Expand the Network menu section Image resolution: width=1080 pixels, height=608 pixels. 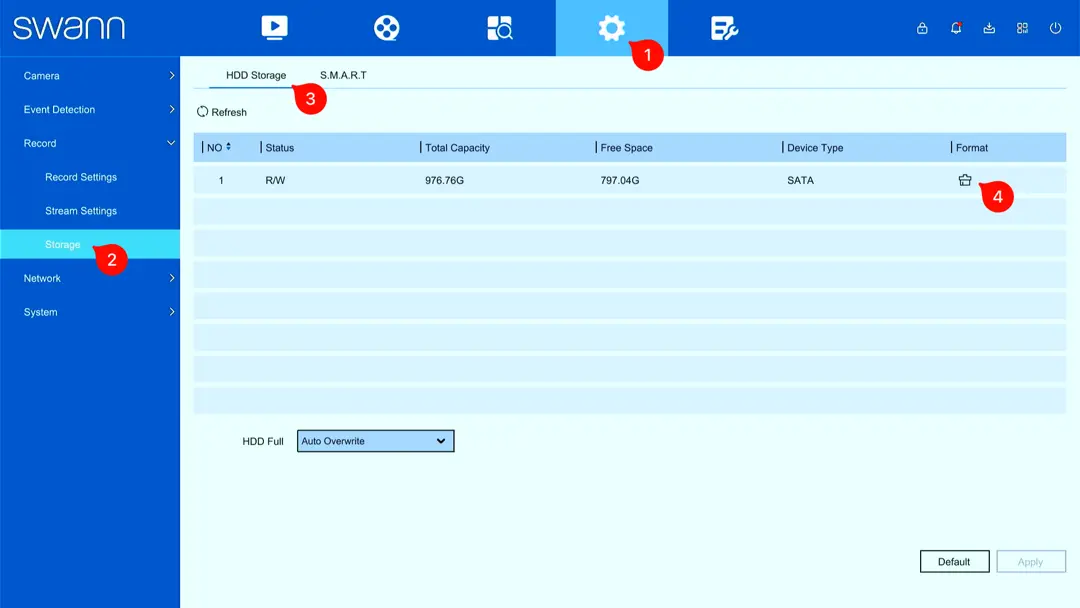coord(90,278)
